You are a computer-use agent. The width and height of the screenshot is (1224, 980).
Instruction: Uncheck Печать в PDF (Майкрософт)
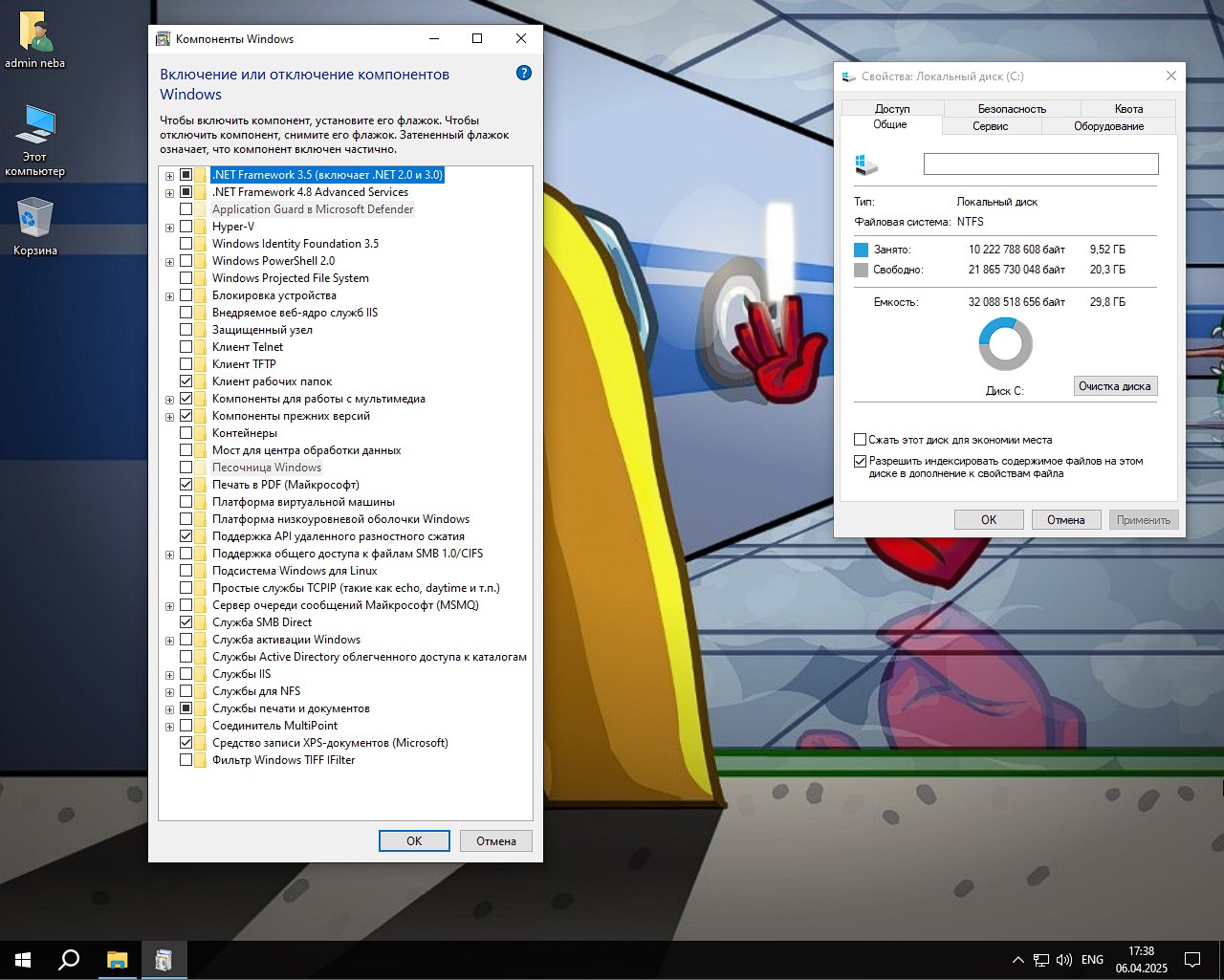pos(186,485)
